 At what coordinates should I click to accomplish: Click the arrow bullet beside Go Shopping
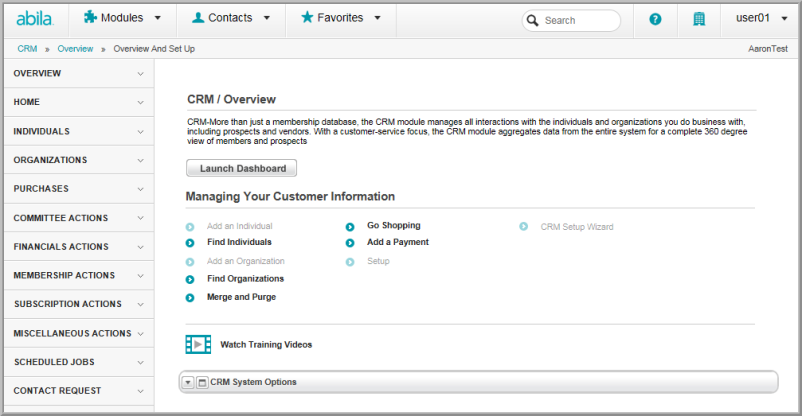350,227
